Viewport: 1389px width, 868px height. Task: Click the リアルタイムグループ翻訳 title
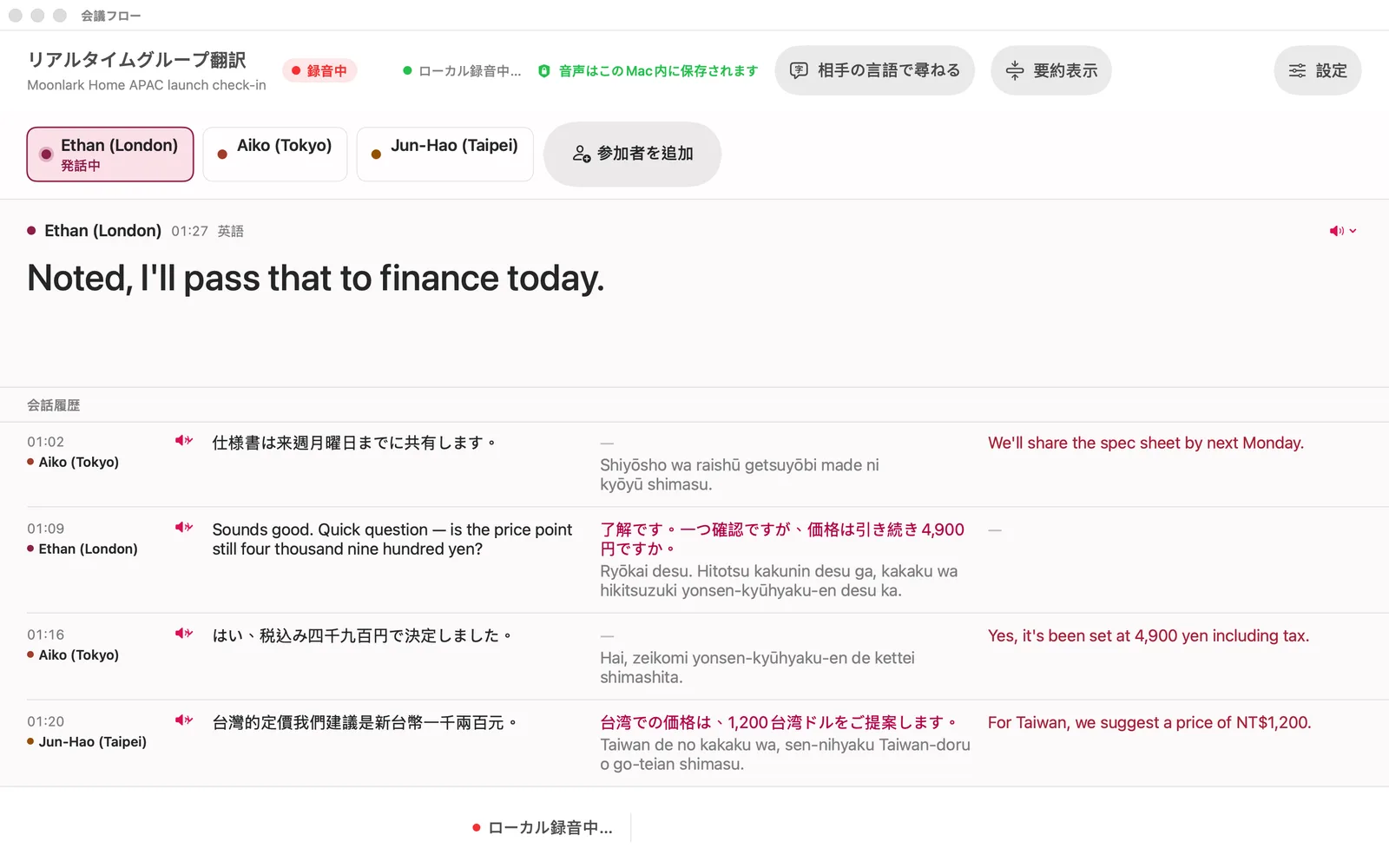click(x=136, y=60)
